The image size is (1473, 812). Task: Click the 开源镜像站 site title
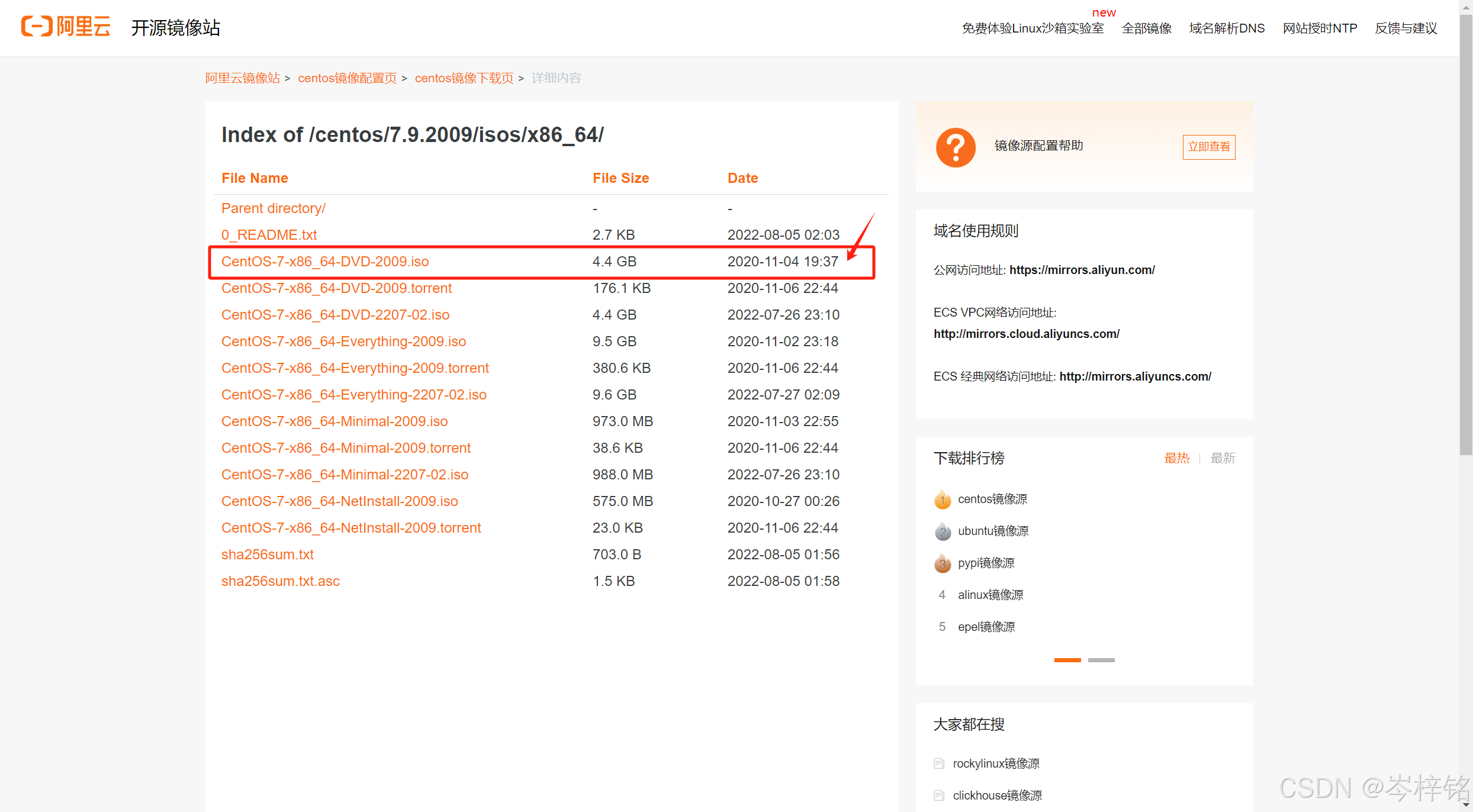[x=175, y=27]
